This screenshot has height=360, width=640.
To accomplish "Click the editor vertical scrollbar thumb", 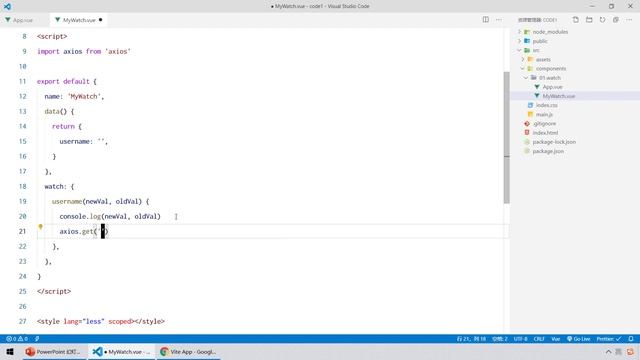I will click(x=507, y=138).
